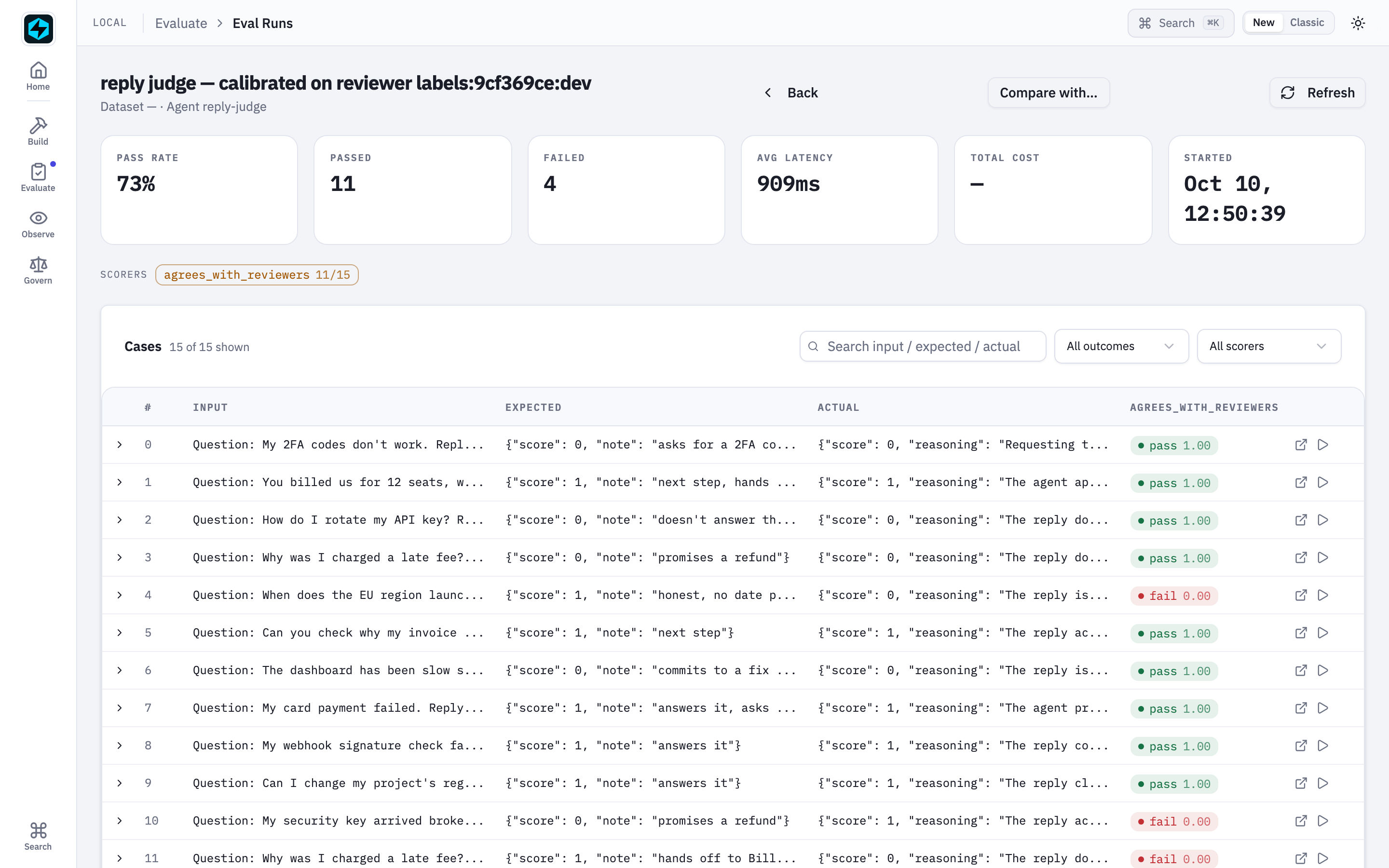Expand case row 6 about slow dashboard

pos(120,670)
